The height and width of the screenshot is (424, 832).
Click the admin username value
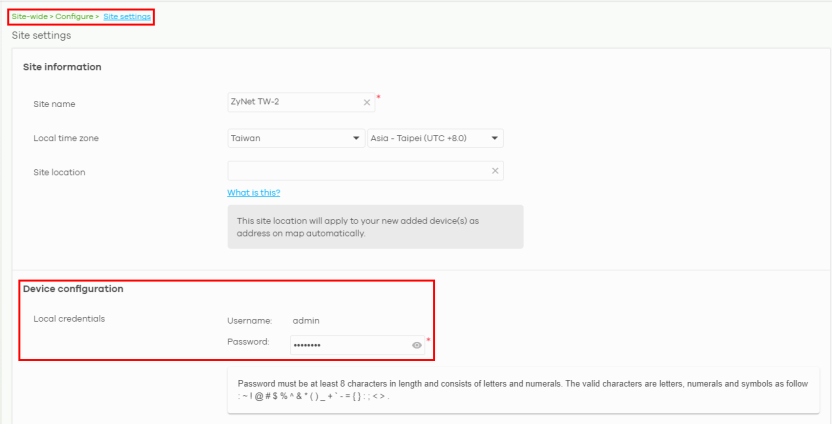[305, 320]
